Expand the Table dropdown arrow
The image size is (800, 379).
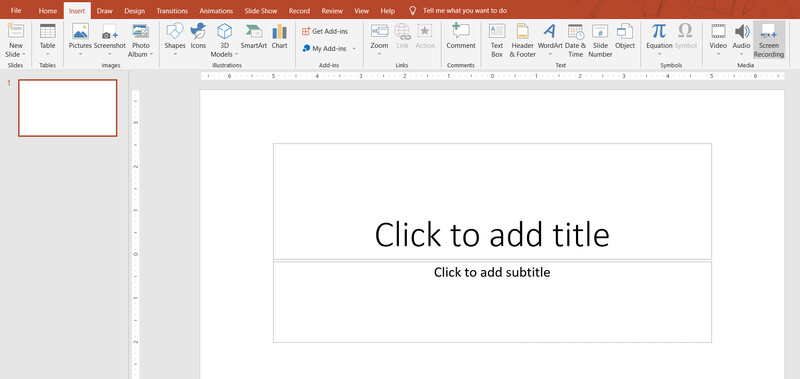point(47,55)
